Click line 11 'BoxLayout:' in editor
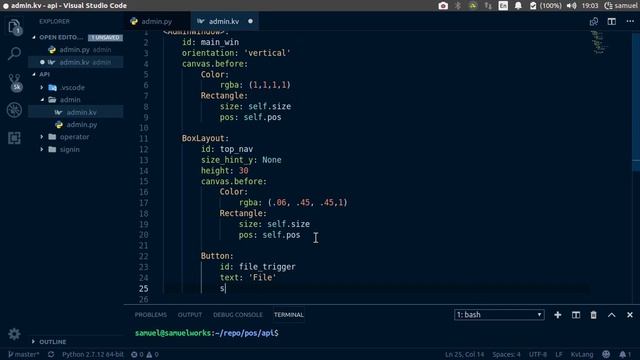640x360 pixels. (x=205, y=138)
